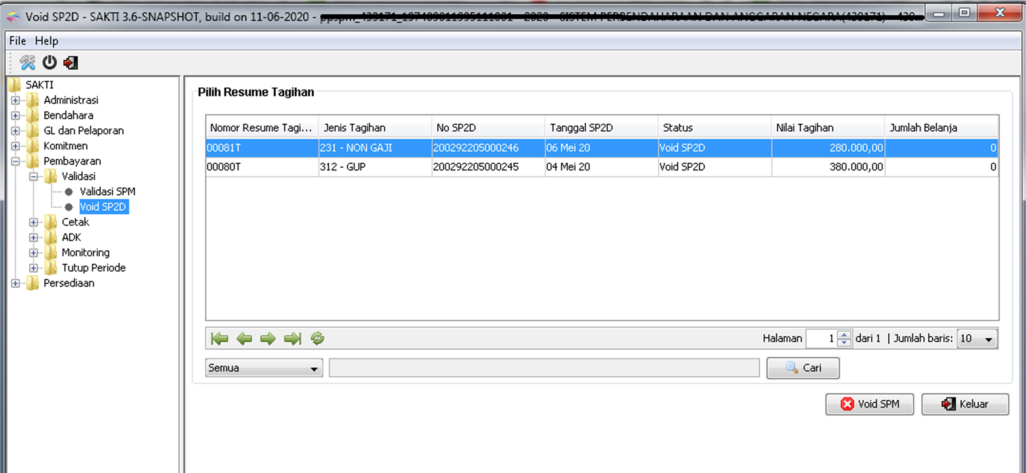
Task: Open the Help menu
Action: [x=47, y=41]
